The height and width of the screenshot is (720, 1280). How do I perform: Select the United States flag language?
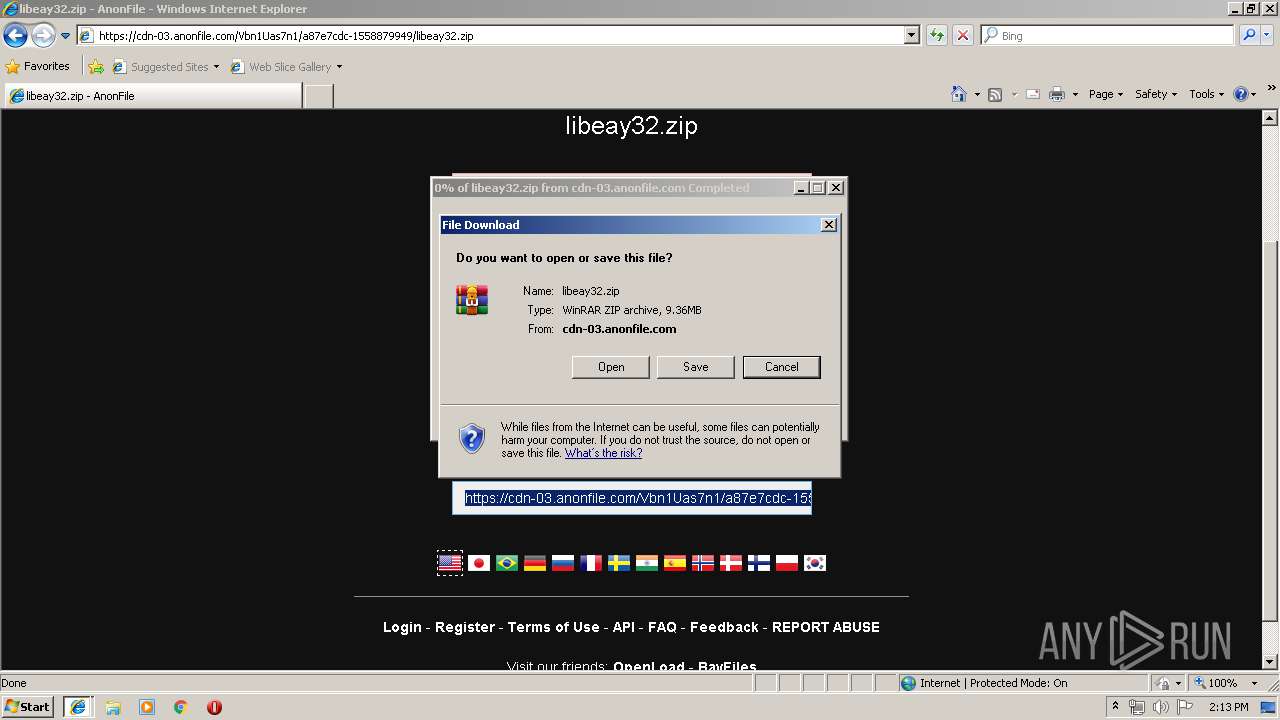[450, 563]
